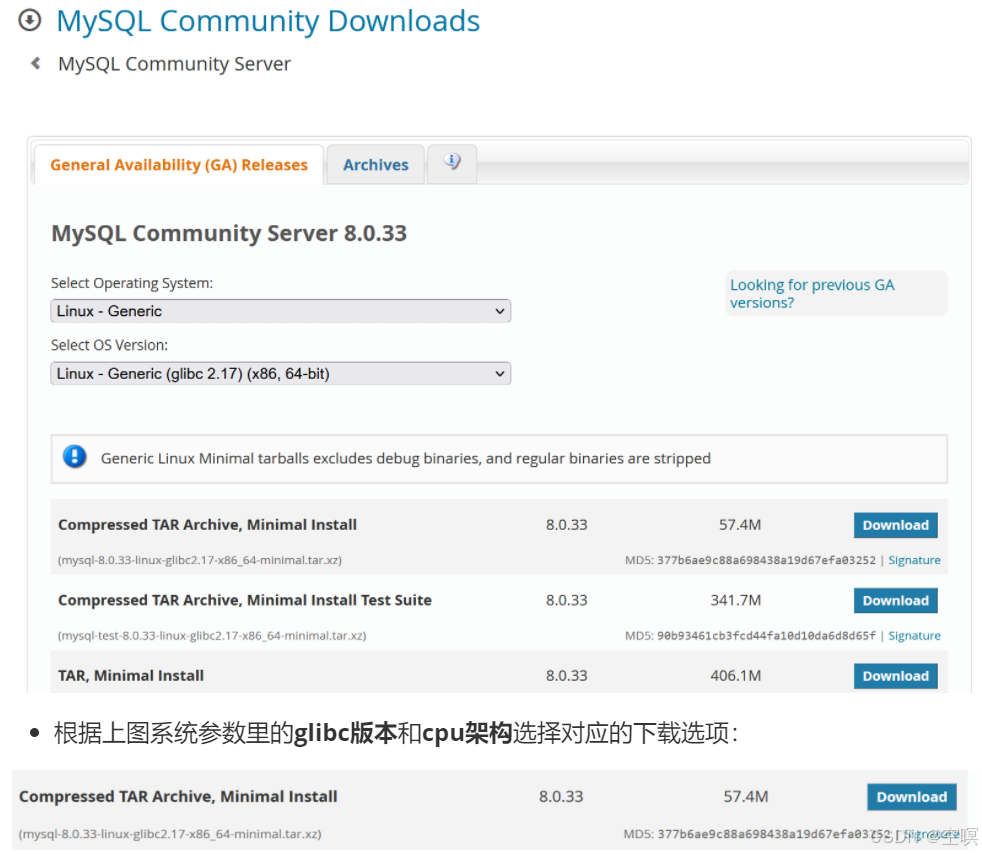Open Signature link for mysql-test archive

(914, 635)
